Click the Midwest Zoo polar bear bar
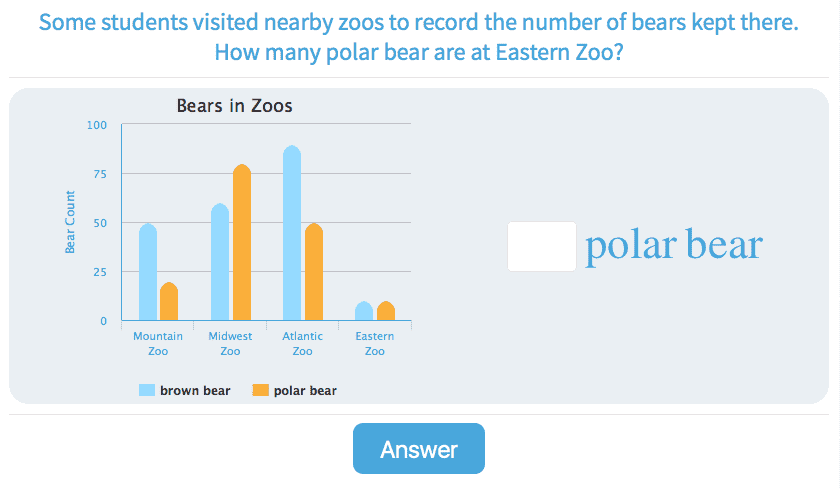Screen dimensions: 840x501 pos(242,243)
